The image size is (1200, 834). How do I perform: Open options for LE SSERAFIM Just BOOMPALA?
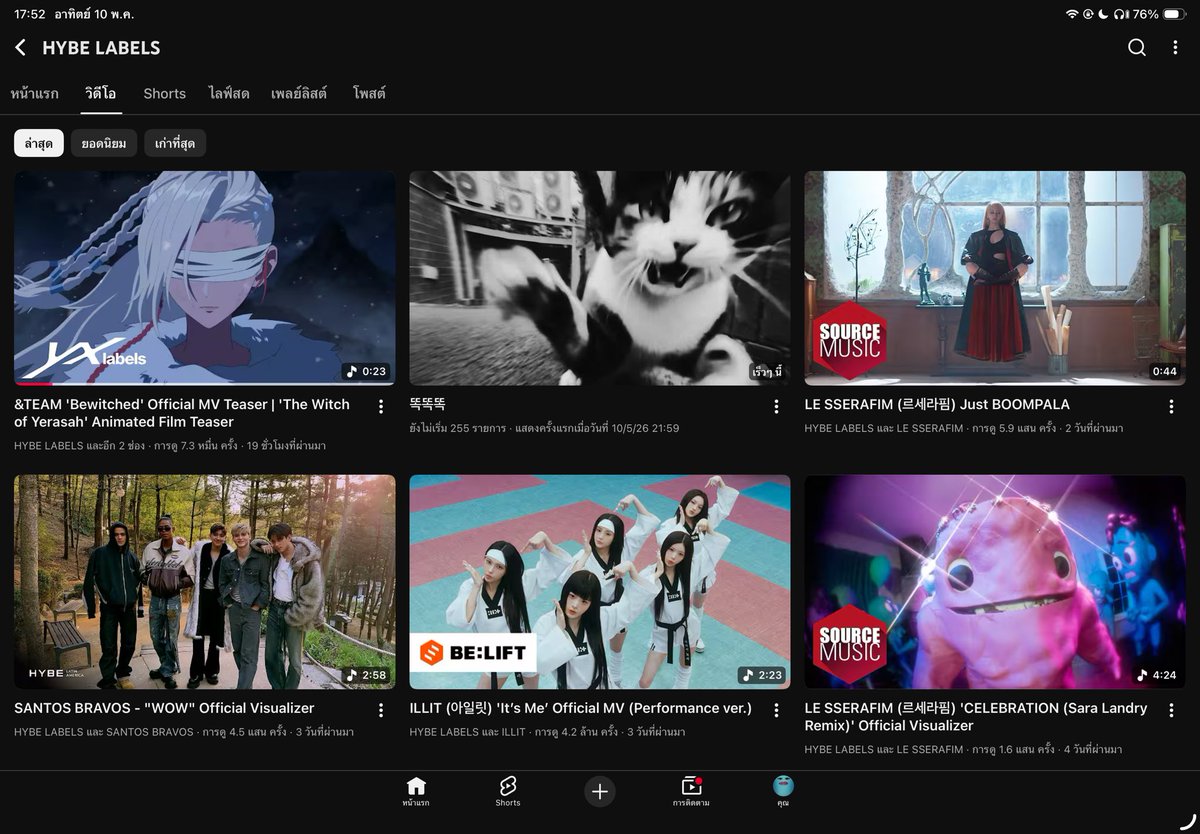[1171, 406]
